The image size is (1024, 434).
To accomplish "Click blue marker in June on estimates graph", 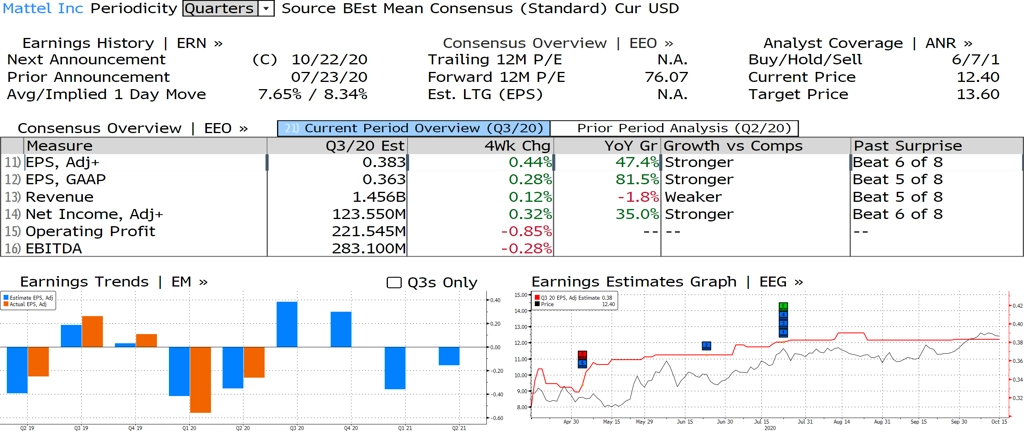I will click(706, 345).
